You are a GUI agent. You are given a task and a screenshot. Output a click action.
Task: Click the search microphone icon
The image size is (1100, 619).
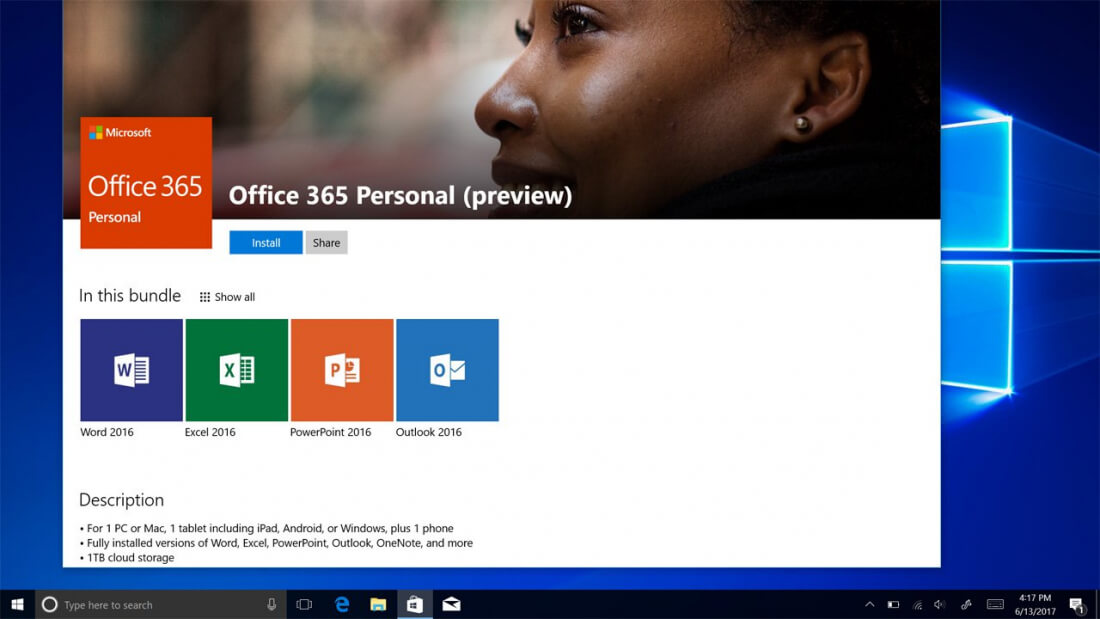tap(271, 604)
